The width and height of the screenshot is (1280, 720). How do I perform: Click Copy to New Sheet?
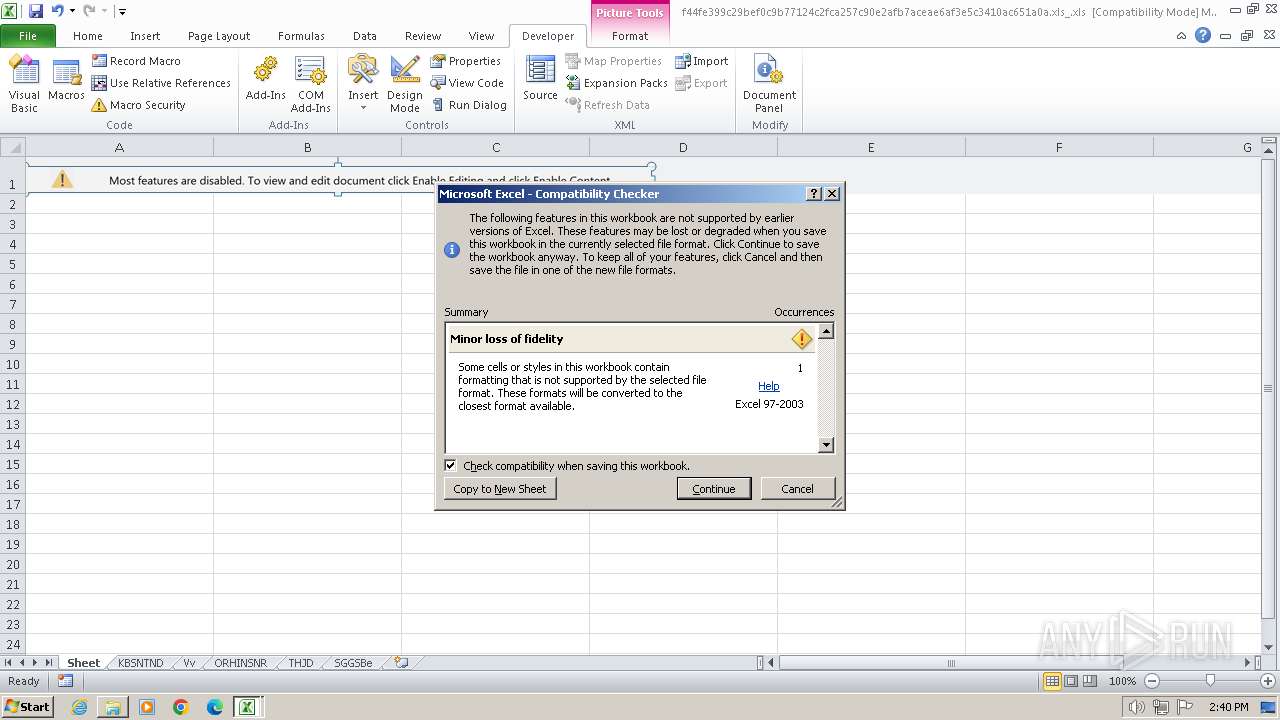pyautogui.click(x=500, y=489)
